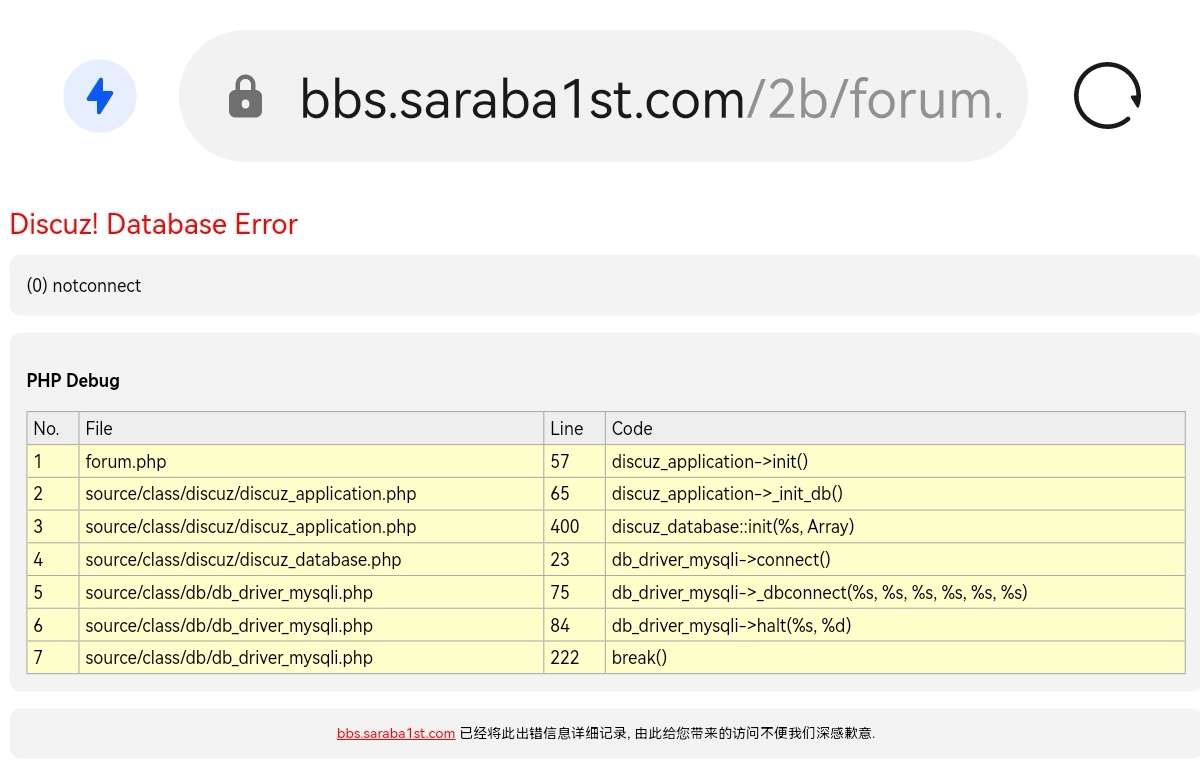Select the line number 400 cell

click(x=574, y=527)
